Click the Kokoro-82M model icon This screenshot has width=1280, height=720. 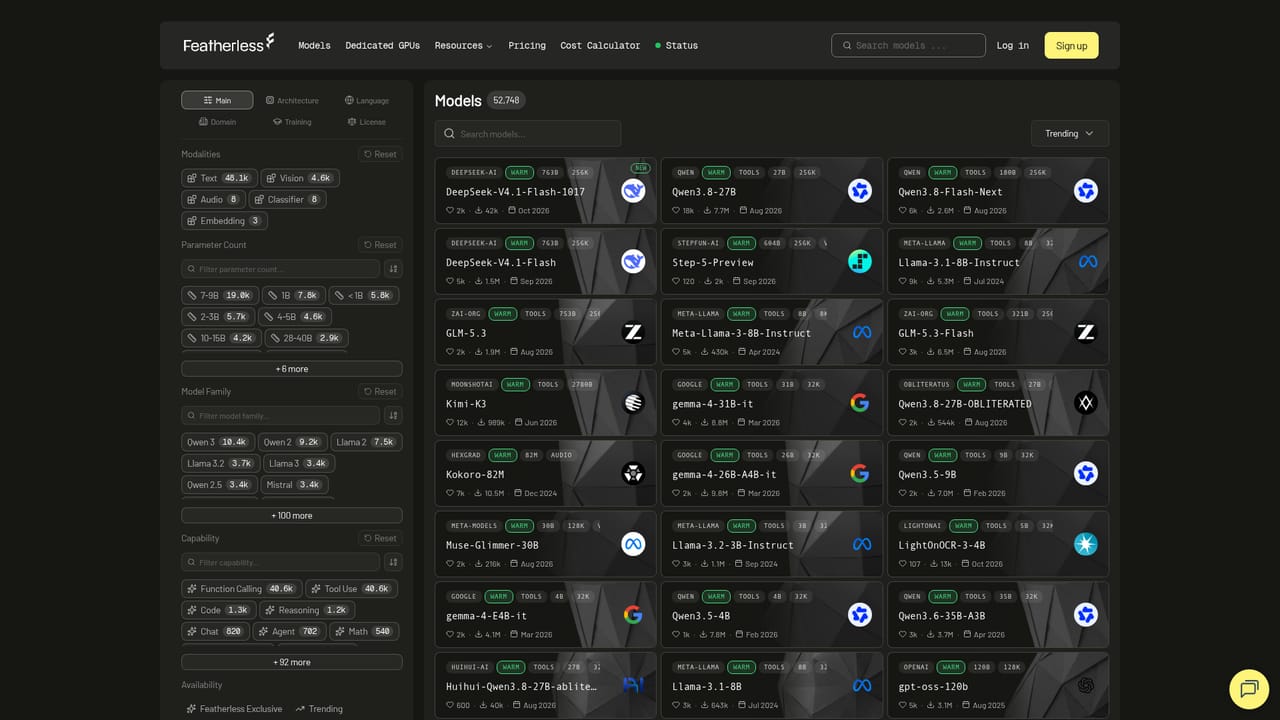tap(633, 473)
